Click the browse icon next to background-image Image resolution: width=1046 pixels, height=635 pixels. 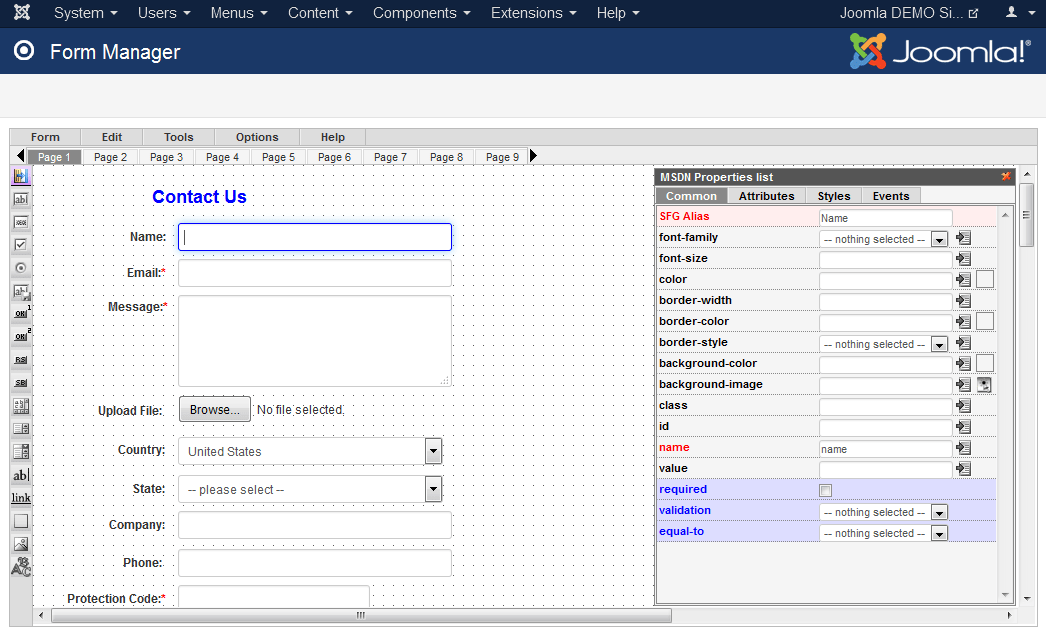pyautogui.click(x=984, y=385)
